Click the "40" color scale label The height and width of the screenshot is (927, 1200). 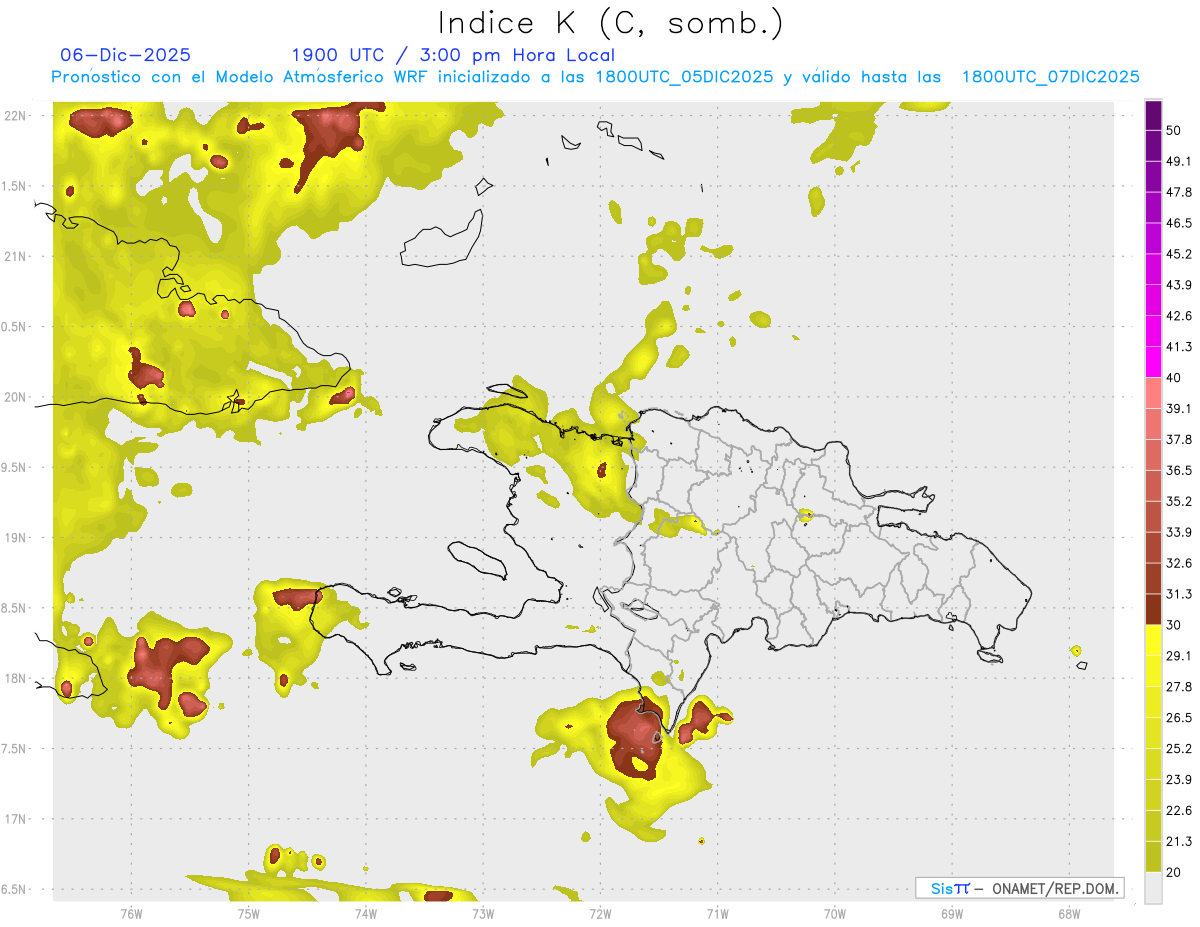pos(1175,378)
